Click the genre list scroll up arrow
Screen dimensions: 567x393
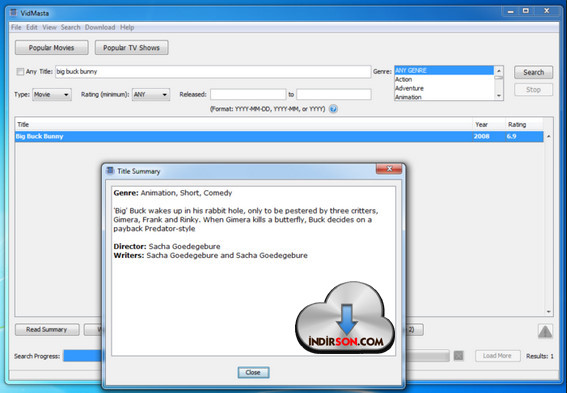coord(499,71)
